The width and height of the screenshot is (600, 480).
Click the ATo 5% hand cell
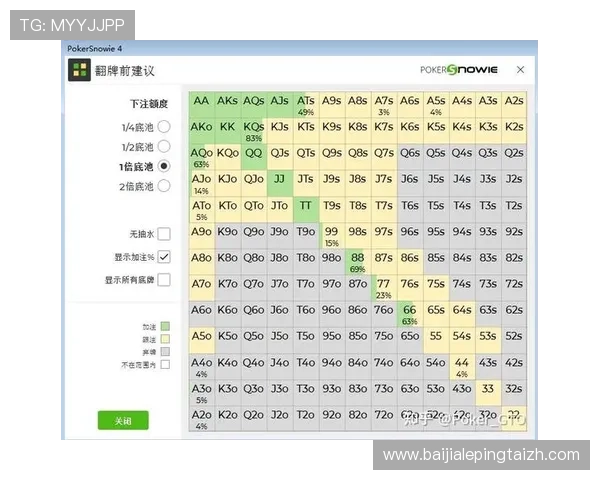pyautogui.click(x=202, y=209)
